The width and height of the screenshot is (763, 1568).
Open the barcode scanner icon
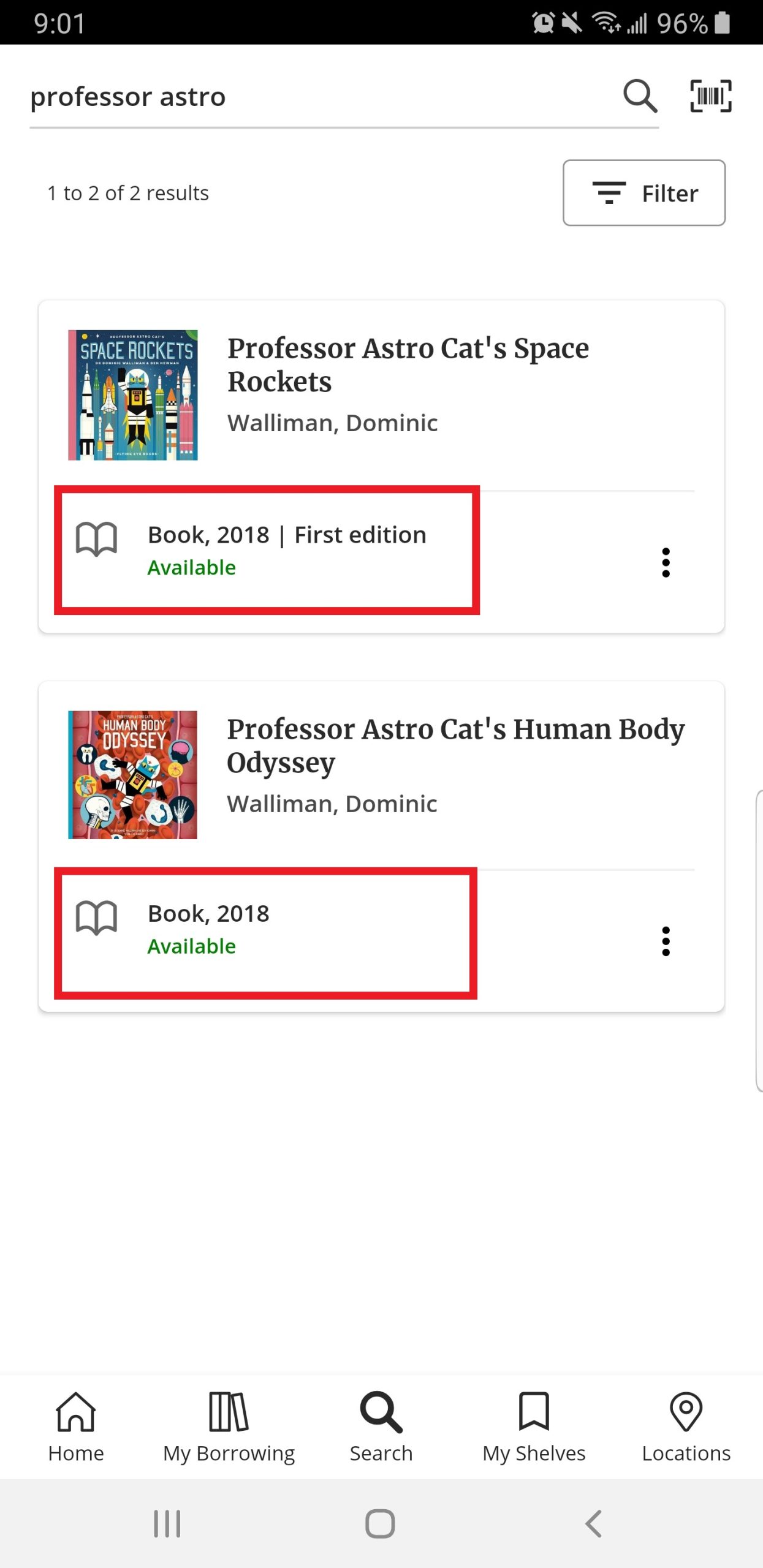coord(711,96)
